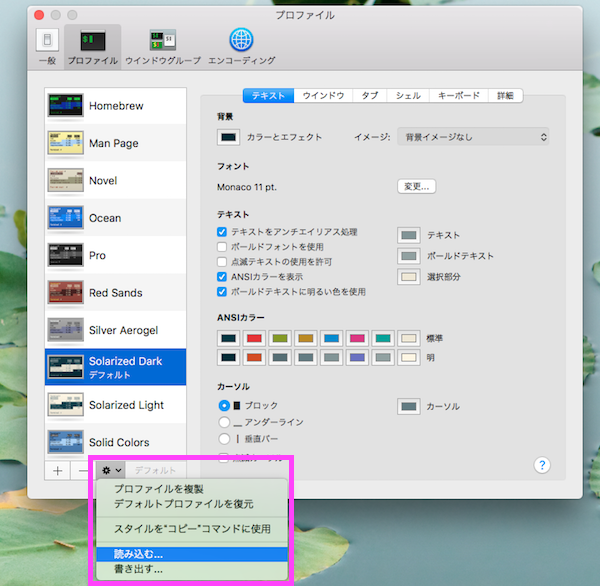Screen dimensions: 600x586
Task: Open the help question mark button
Action: click(x=542, y=465)
